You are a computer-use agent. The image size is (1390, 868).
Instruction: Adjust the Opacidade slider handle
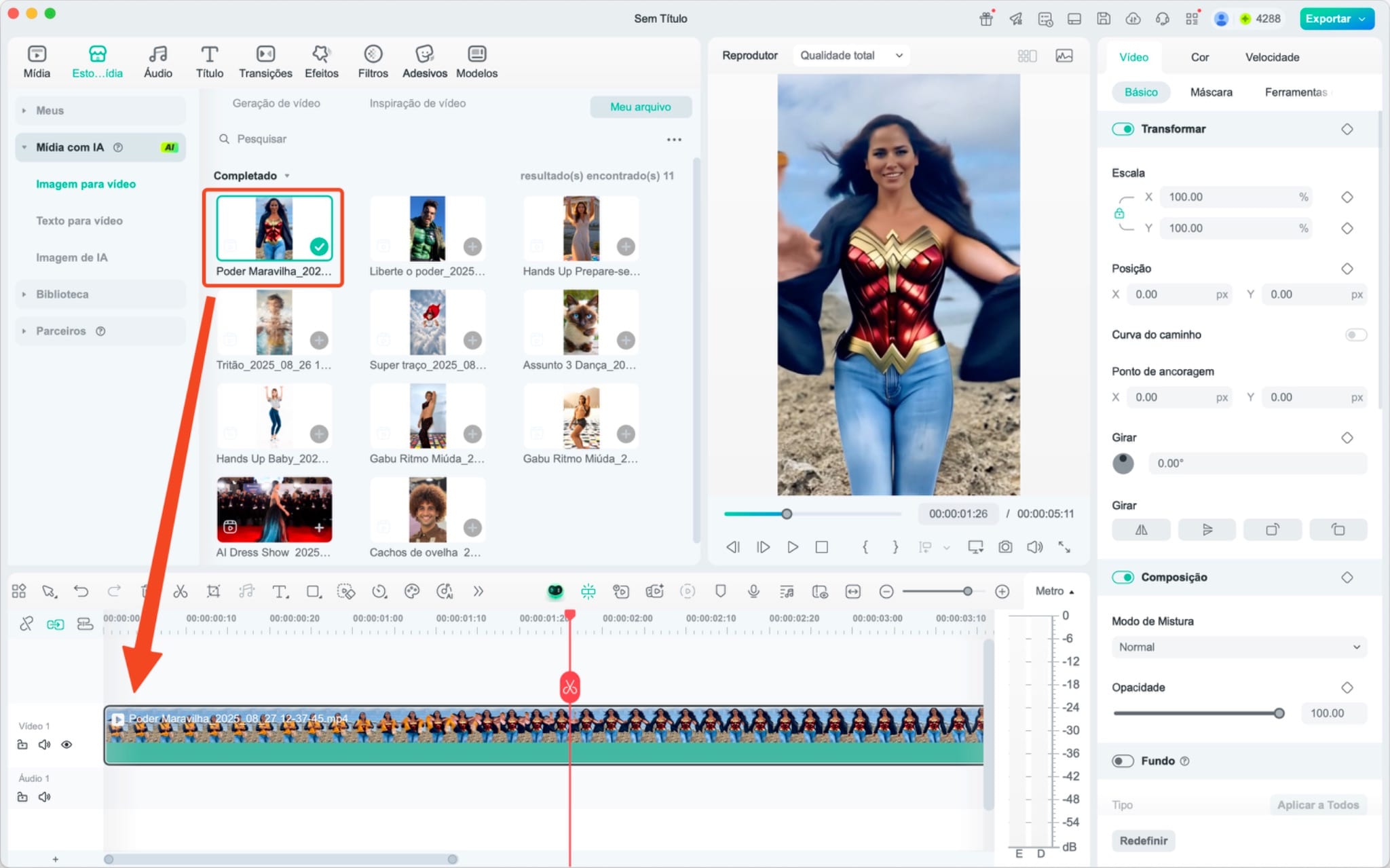1279,713
